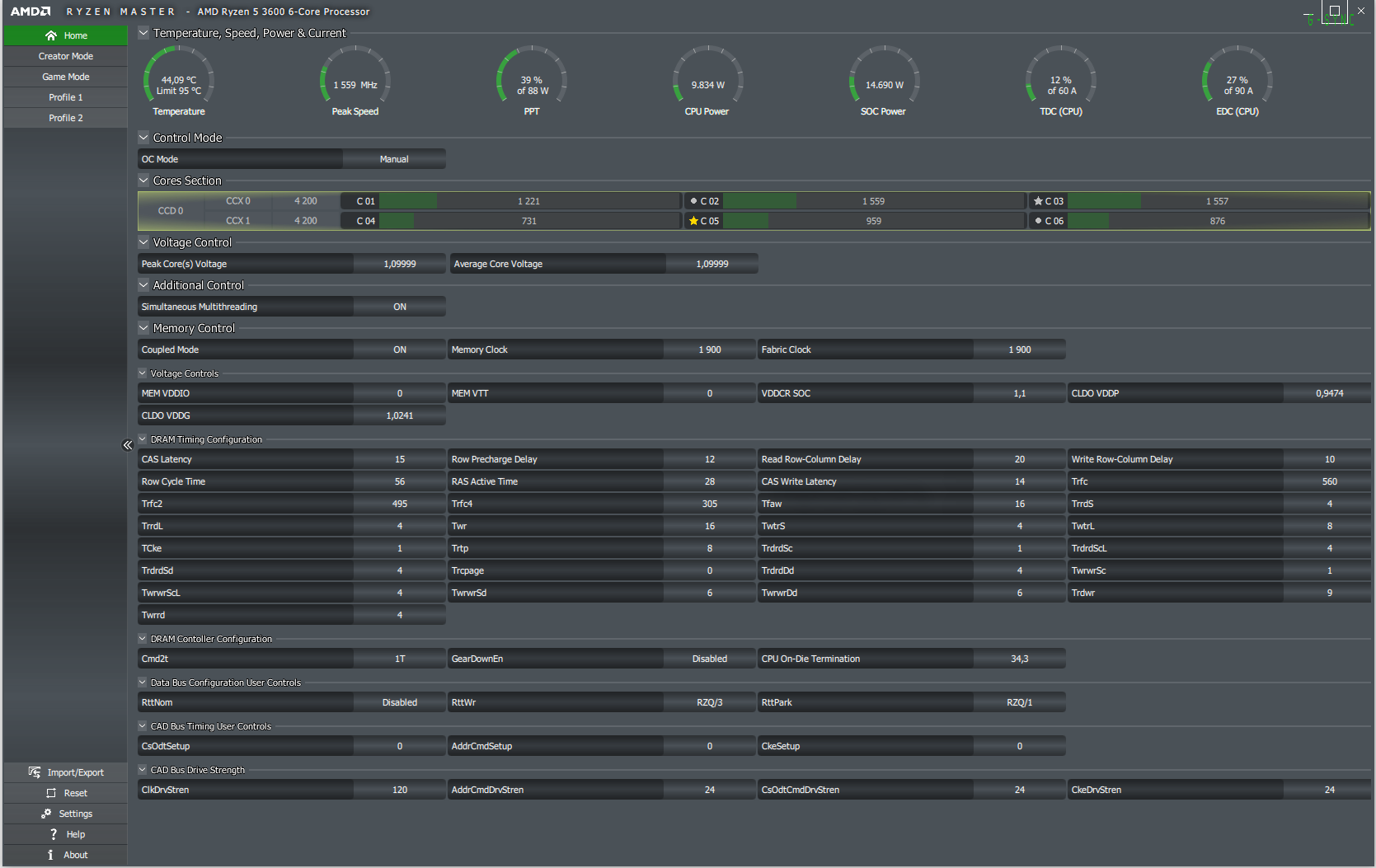
Task: Toggle GearDownEn Disabled value
Action: click(x=710, y=659)
